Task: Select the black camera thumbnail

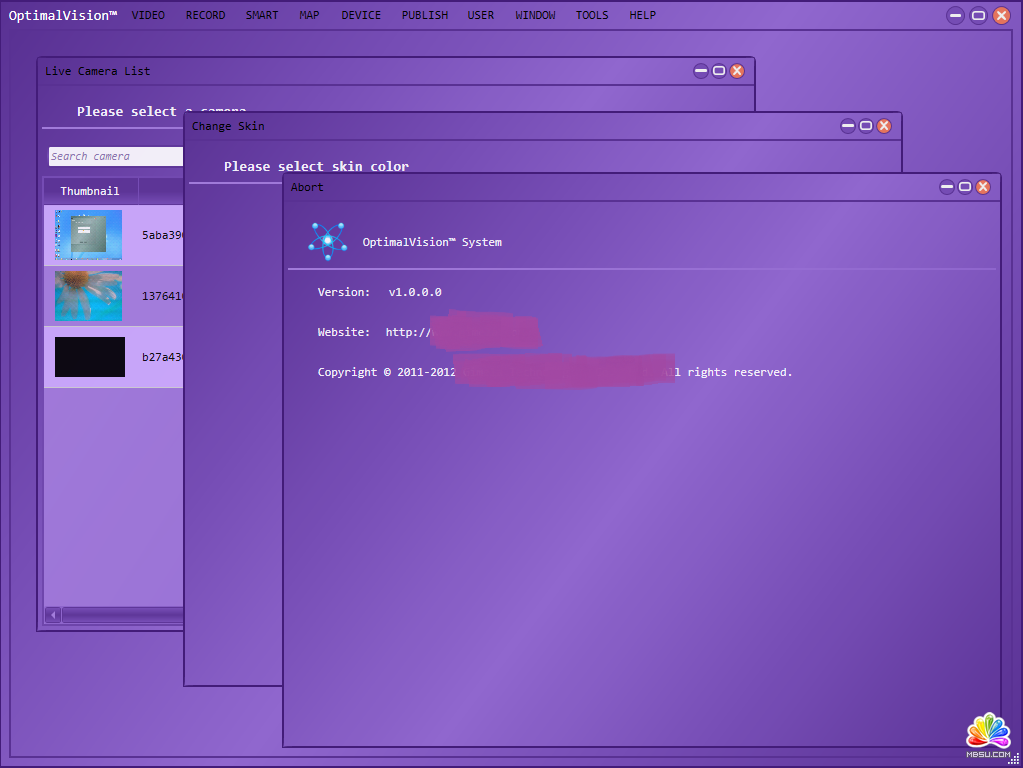Action: pos(89,357)
